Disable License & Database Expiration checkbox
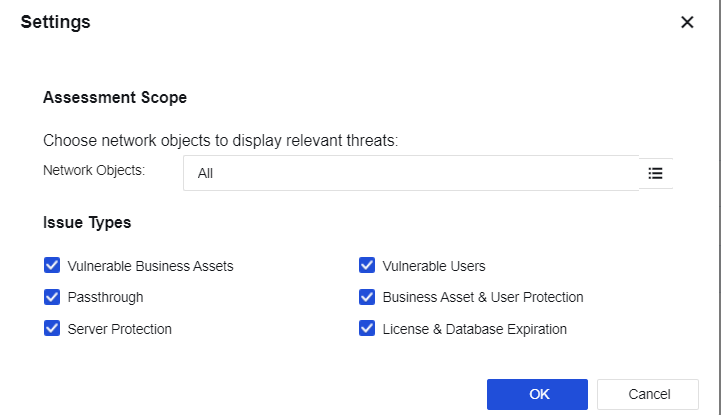The image size is (721, 415). click(x=367, y=328)
